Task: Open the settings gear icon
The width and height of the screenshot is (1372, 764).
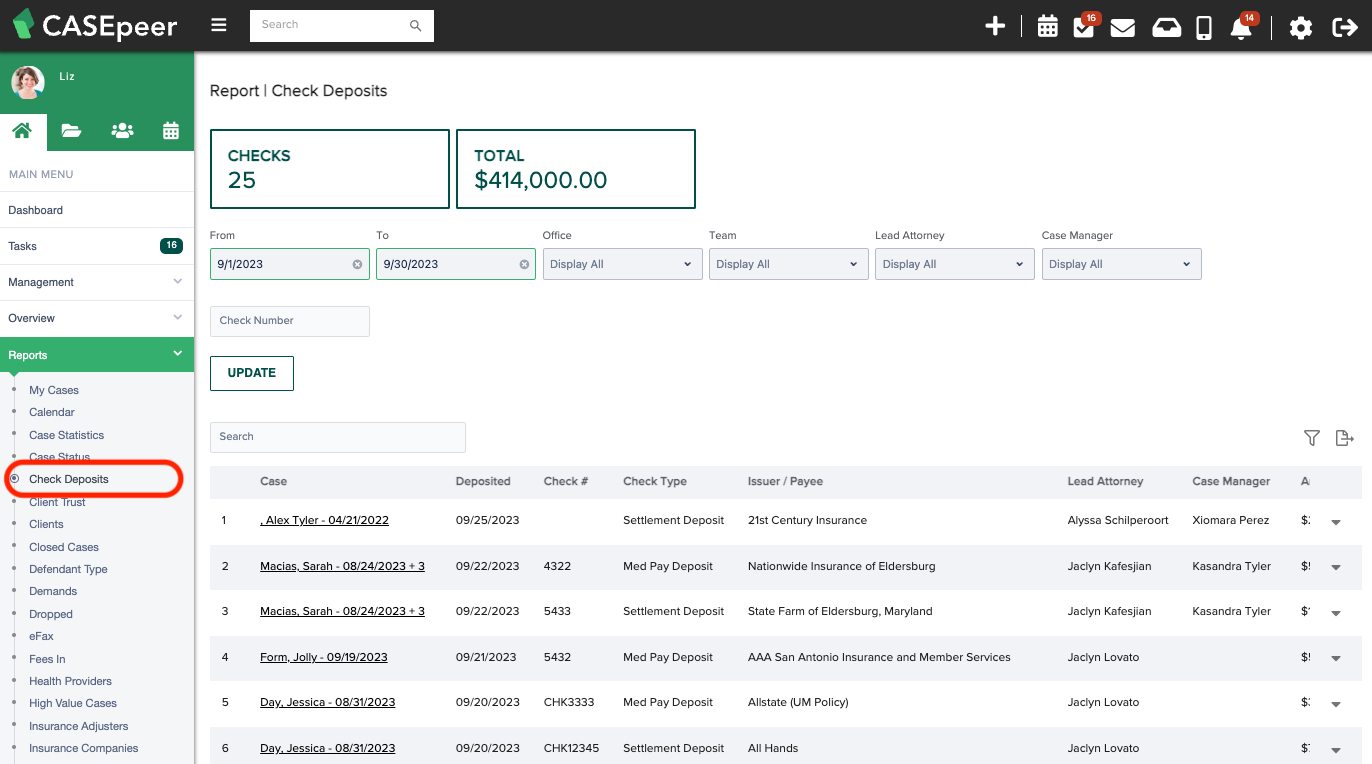Action: point(1300,27)
